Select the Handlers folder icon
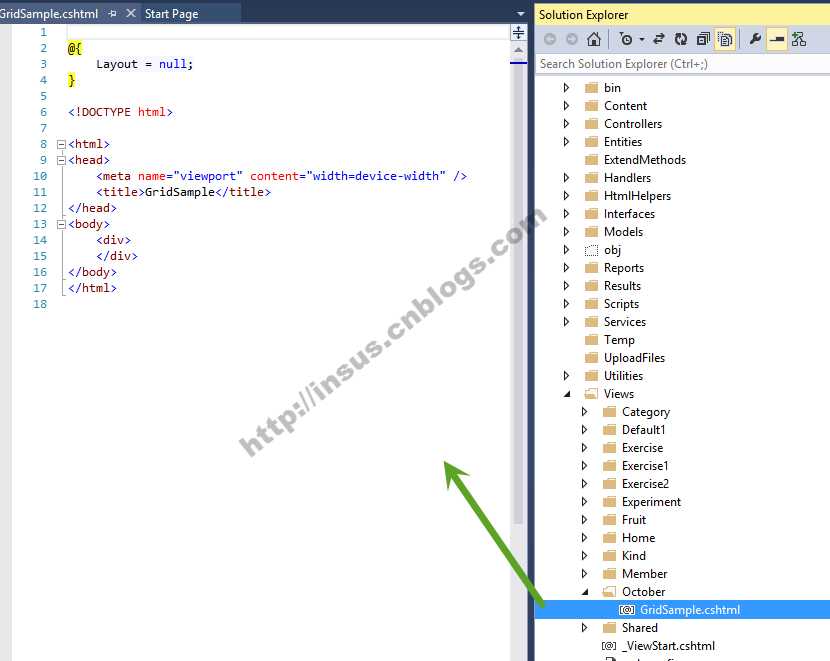Screen dimensions: 830x661 click(591, 178)
